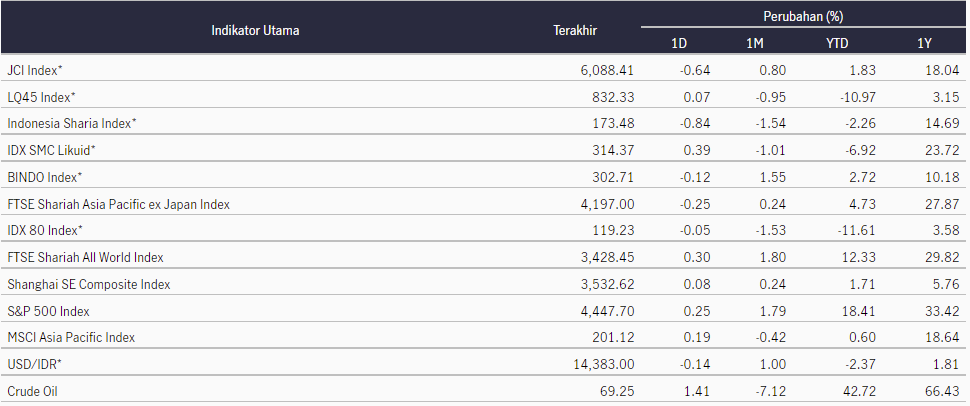
Task: Select the IDX 80 Index* label
Action: 45,231
